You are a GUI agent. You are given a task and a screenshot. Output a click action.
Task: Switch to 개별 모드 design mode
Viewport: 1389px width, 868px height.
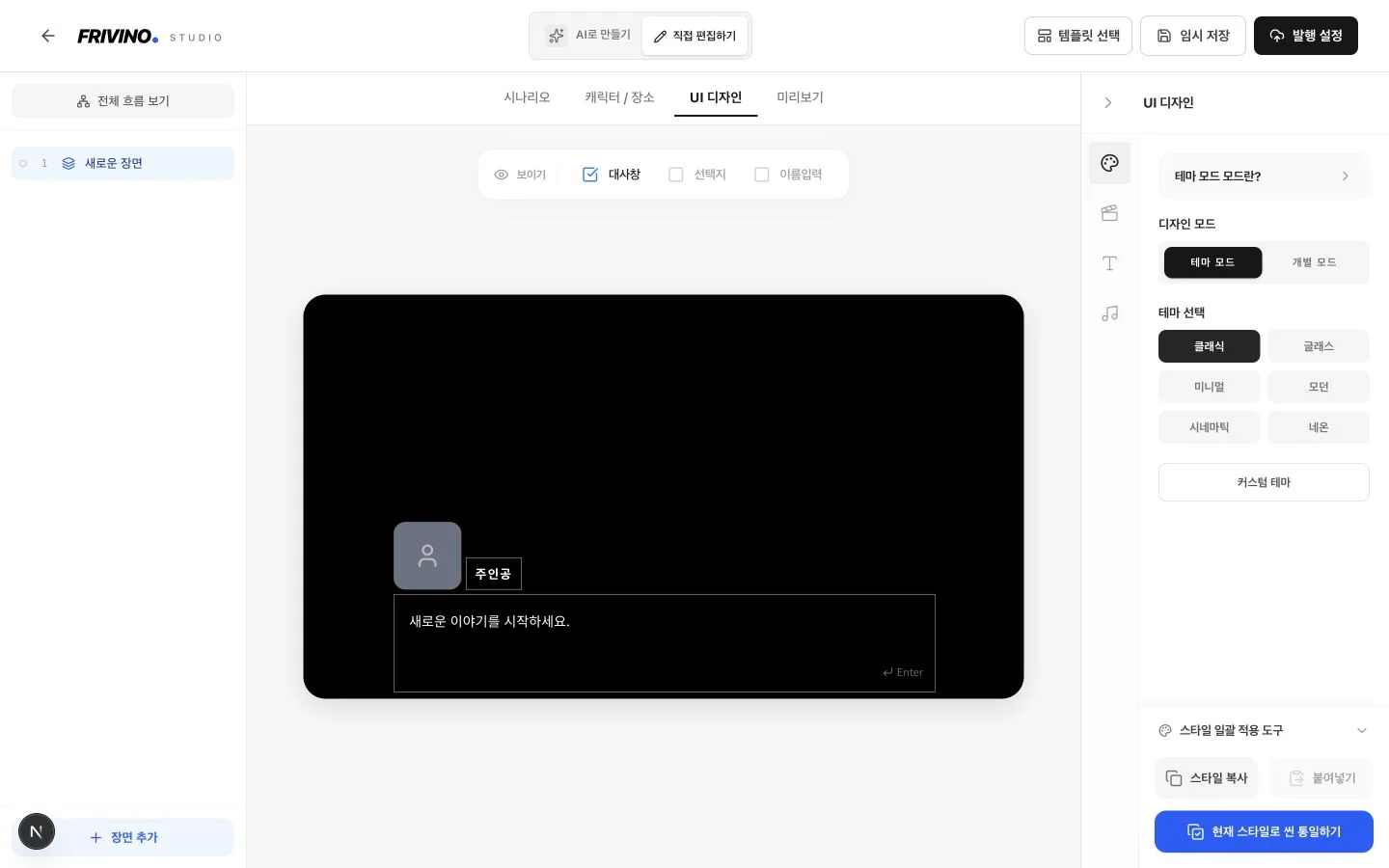(1314, 262)
